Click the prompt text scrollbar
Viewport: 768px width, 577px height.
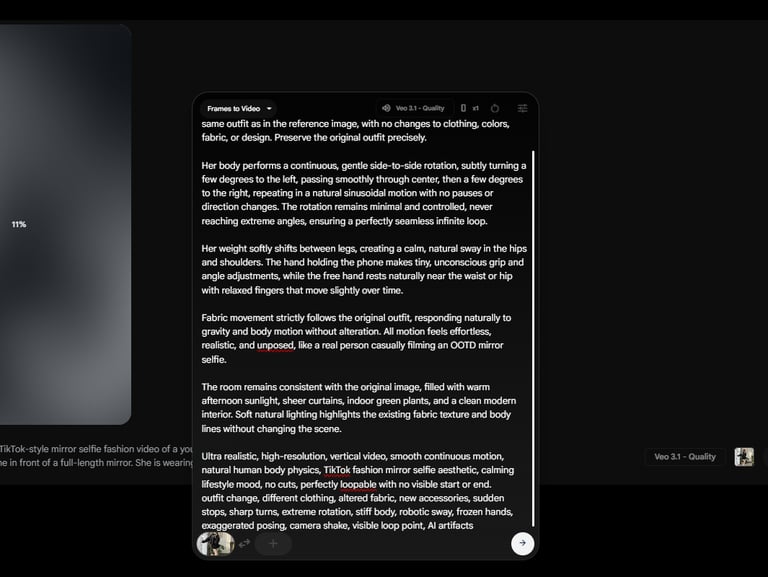(533, 339)
